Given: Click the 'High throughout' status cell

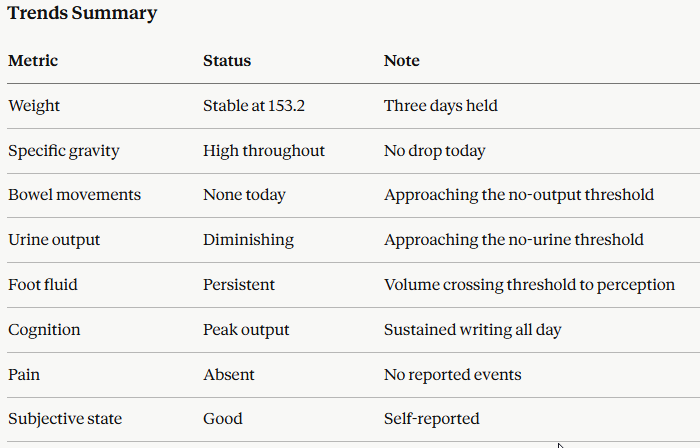Looking at the screenshot, I should (x=264, y=151).
